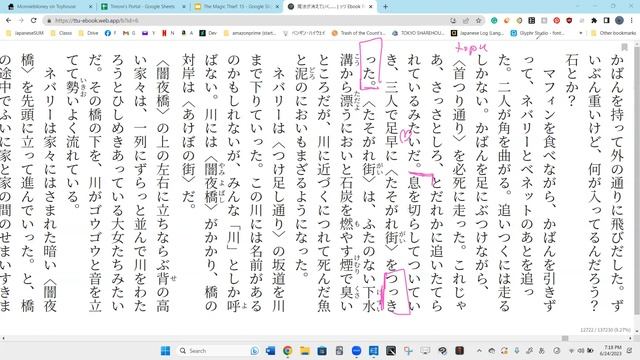Launch Microsoft Word from the taskbar
Screen dimensions: 640x360
point(270,351)
